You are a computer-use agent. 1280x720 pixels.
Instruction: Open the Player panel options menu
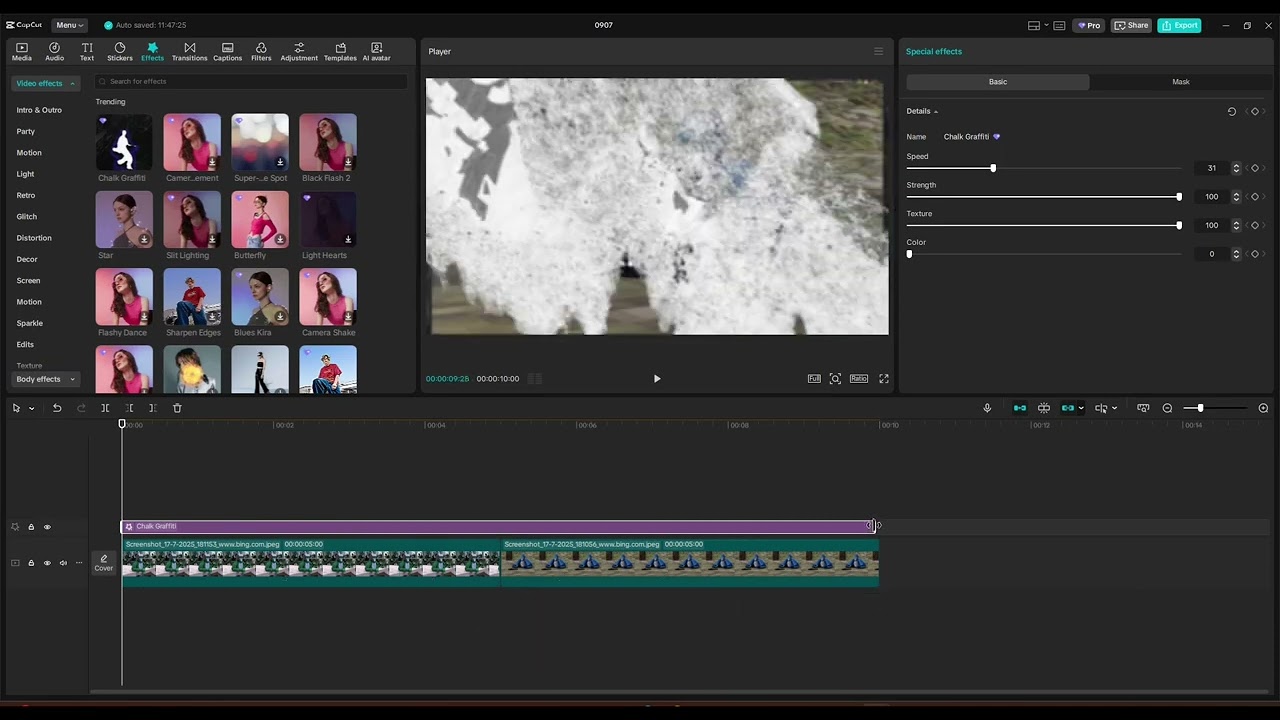coord(878,51)
